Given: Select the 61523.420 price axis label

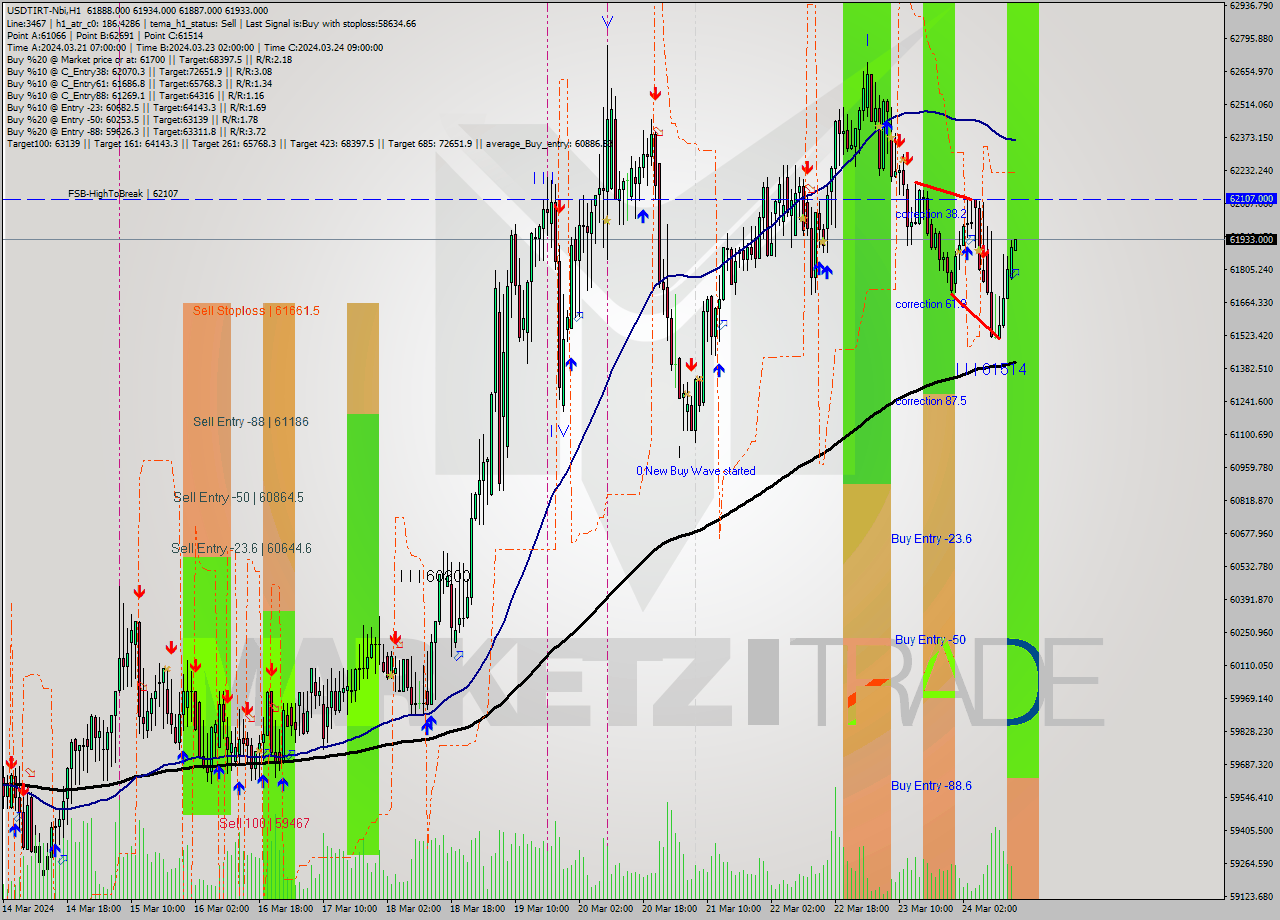Looking at the screenshot, I should [x=1250, y=335].
